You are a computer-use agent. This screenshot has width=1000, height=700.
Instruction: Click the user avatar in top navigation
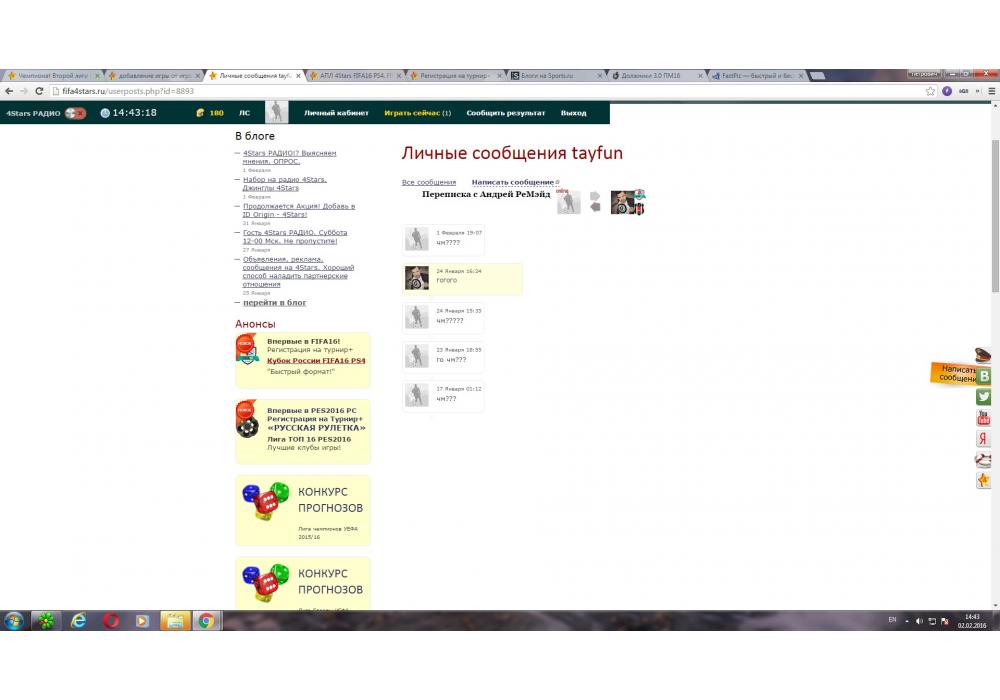click(276, 113)
